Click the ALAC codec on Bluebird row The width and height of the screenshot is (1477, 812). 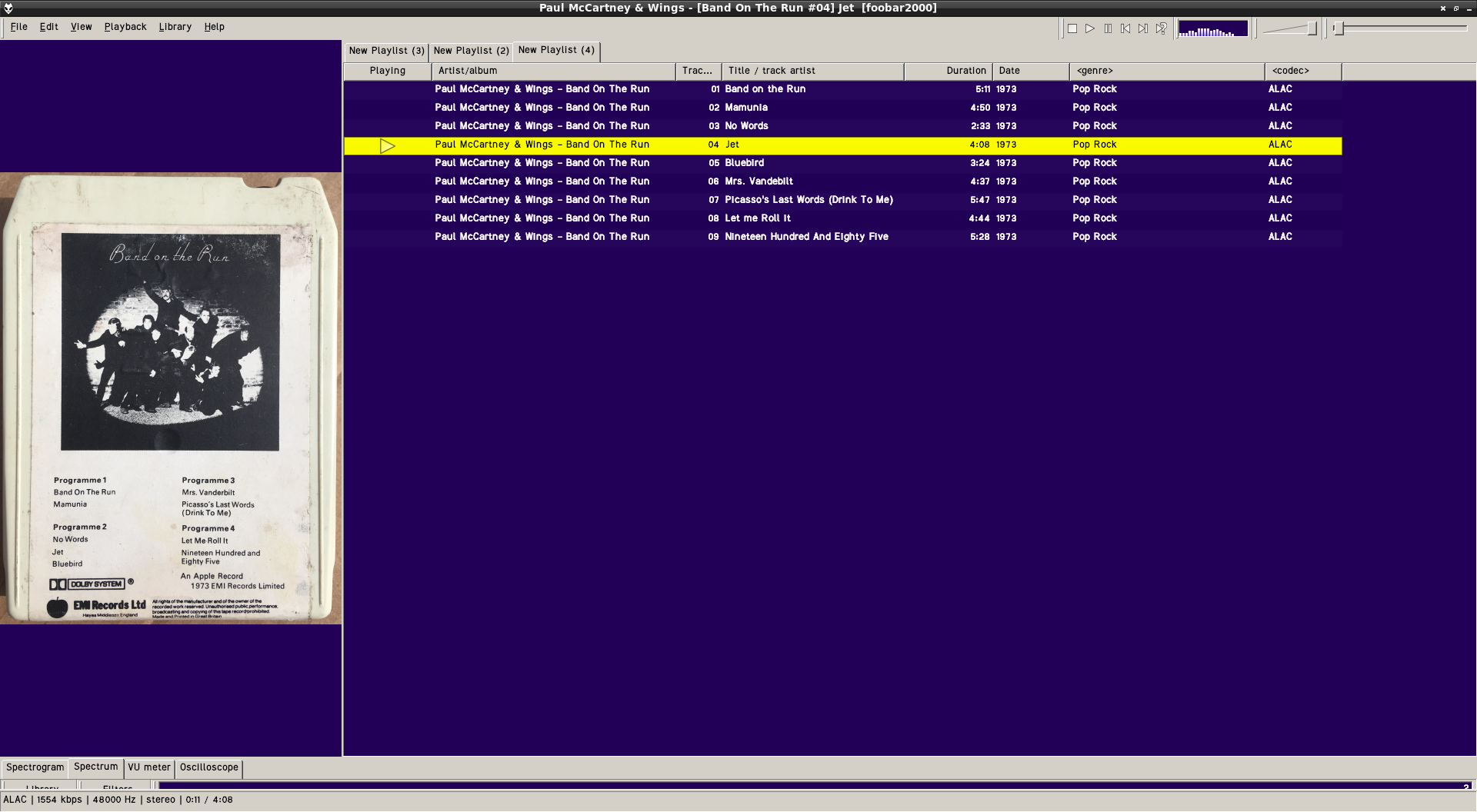coord(1280,163)
